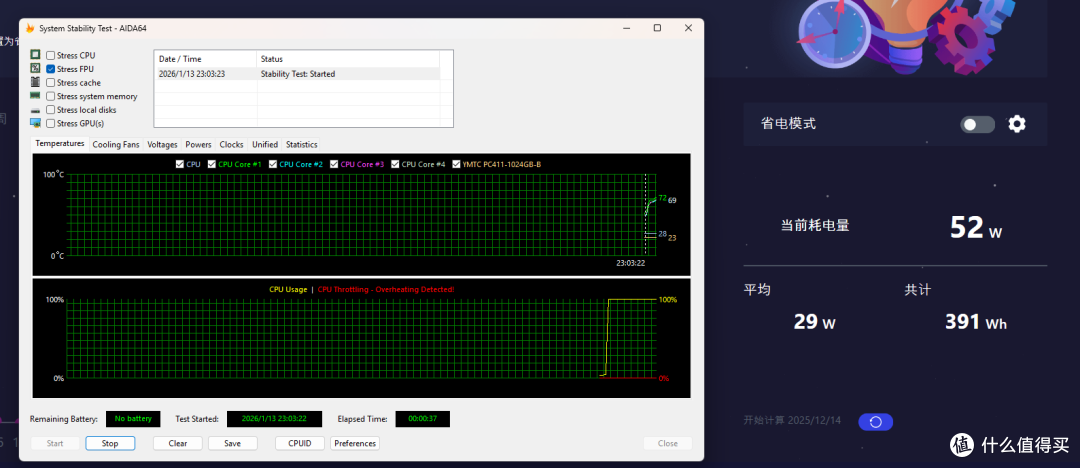Enable the Stress CPU checkbox
The width and height of the screenshot is (1080, 468).
coord(50,55)
